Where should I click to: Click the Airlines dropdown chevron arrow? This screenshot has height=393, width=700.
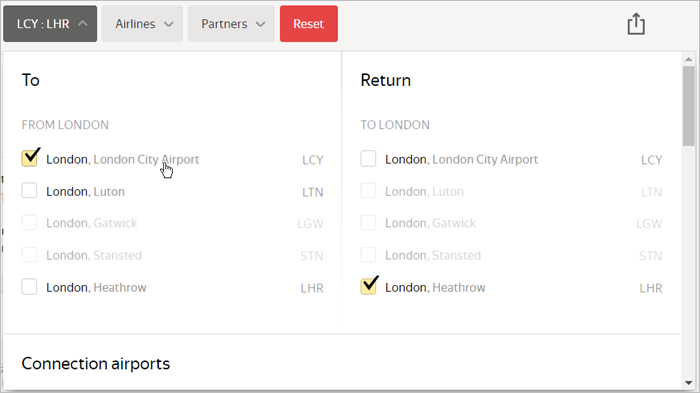tap(168, 24)
